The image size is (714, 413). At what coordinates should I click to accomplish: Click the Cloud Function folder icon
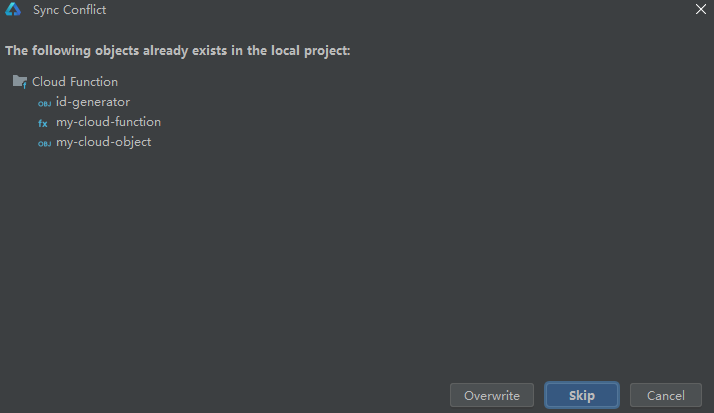pyautogui.click(x=19, y=82)
